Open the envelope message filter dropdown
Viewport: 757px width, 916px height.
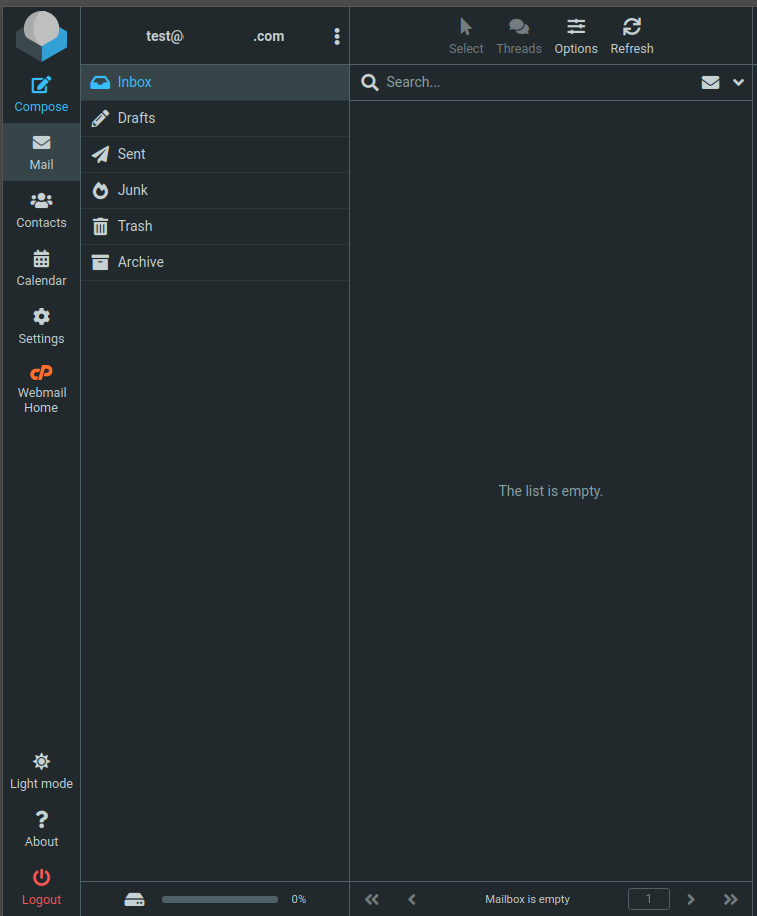(x=710, y=83)
